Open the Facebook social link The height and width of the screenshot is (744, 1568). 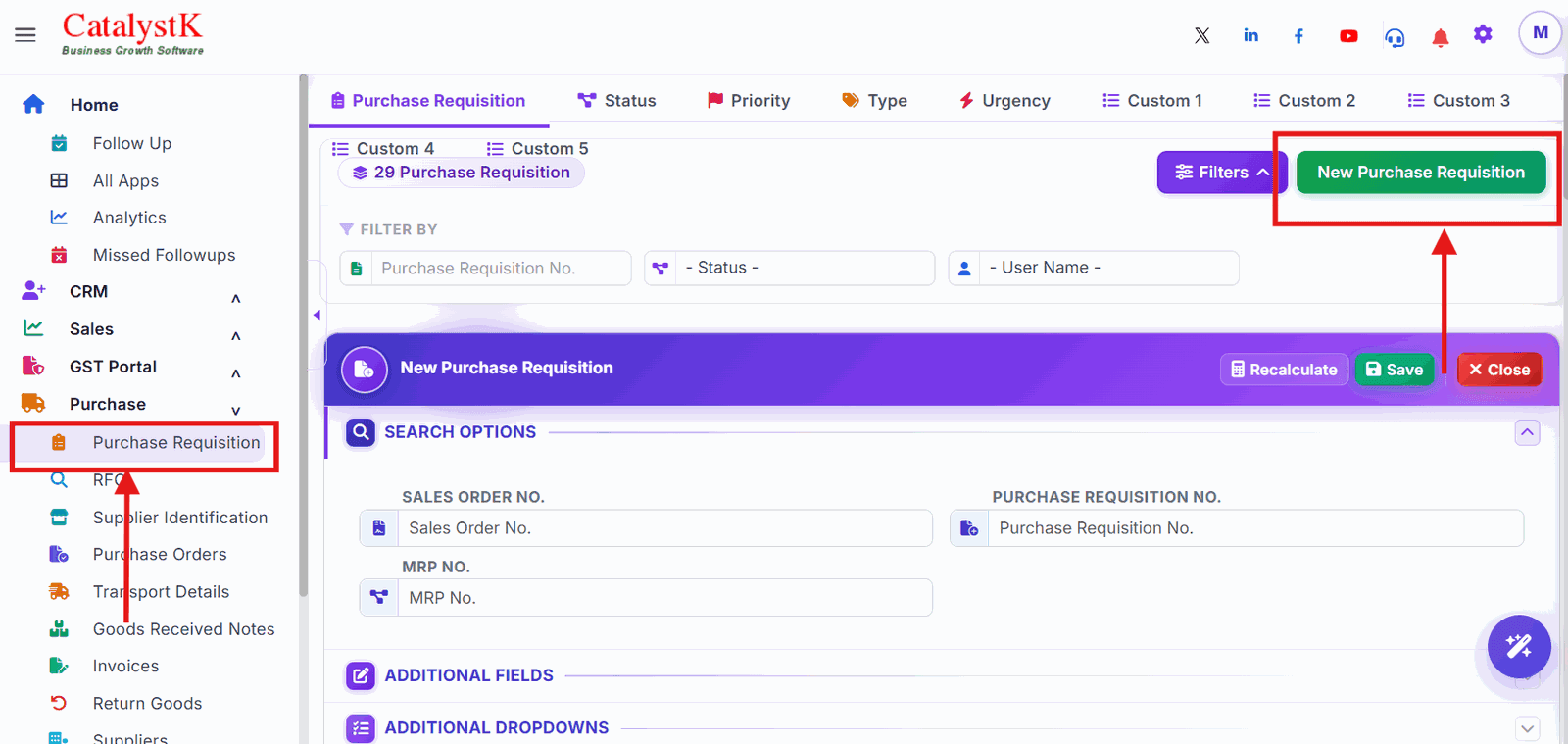click(x=1298, y=36)
